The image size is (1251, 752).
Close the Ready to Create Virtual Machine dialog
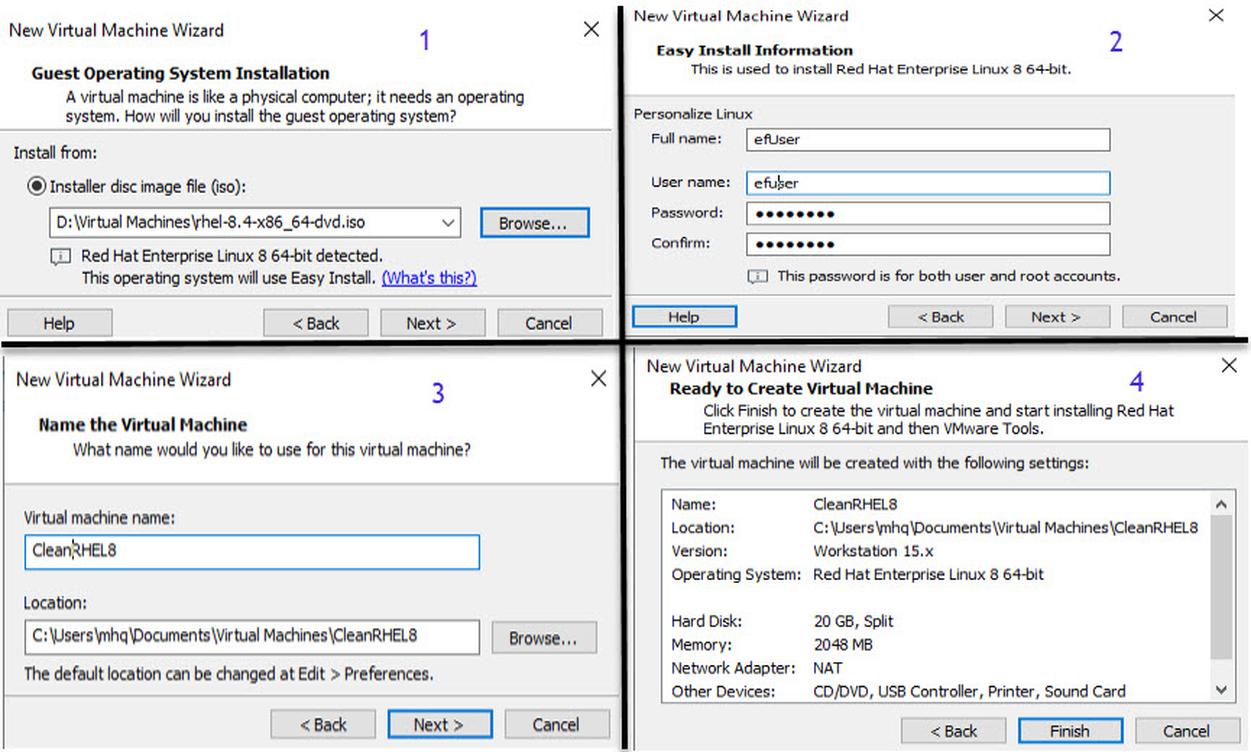tap(1229, 366)
